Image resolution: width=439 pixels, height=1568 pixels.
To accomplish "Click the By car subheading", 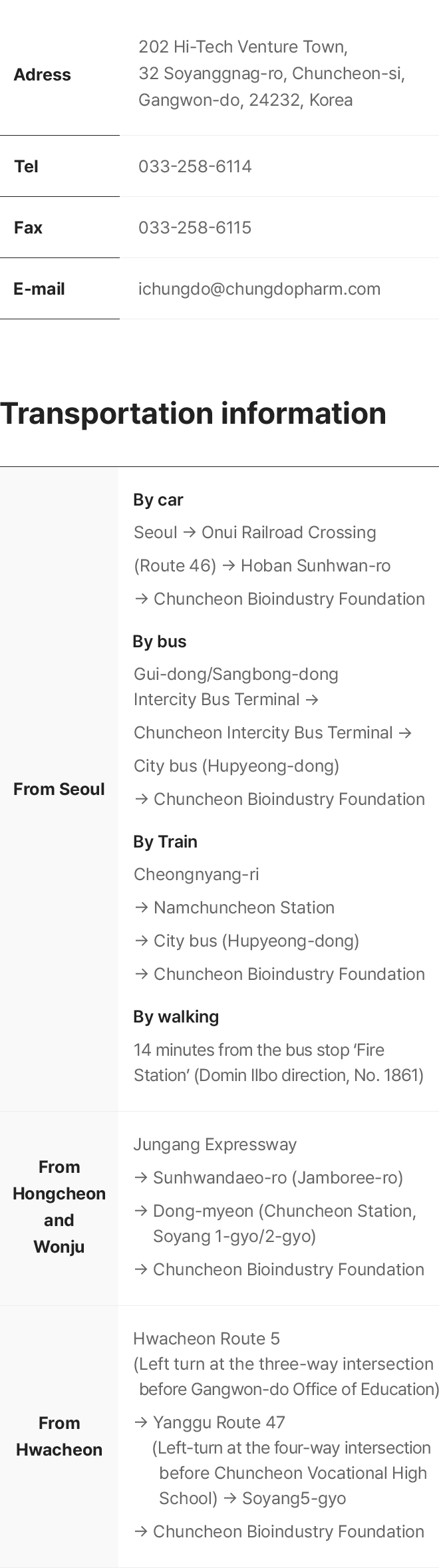I will tap(158, 500).
